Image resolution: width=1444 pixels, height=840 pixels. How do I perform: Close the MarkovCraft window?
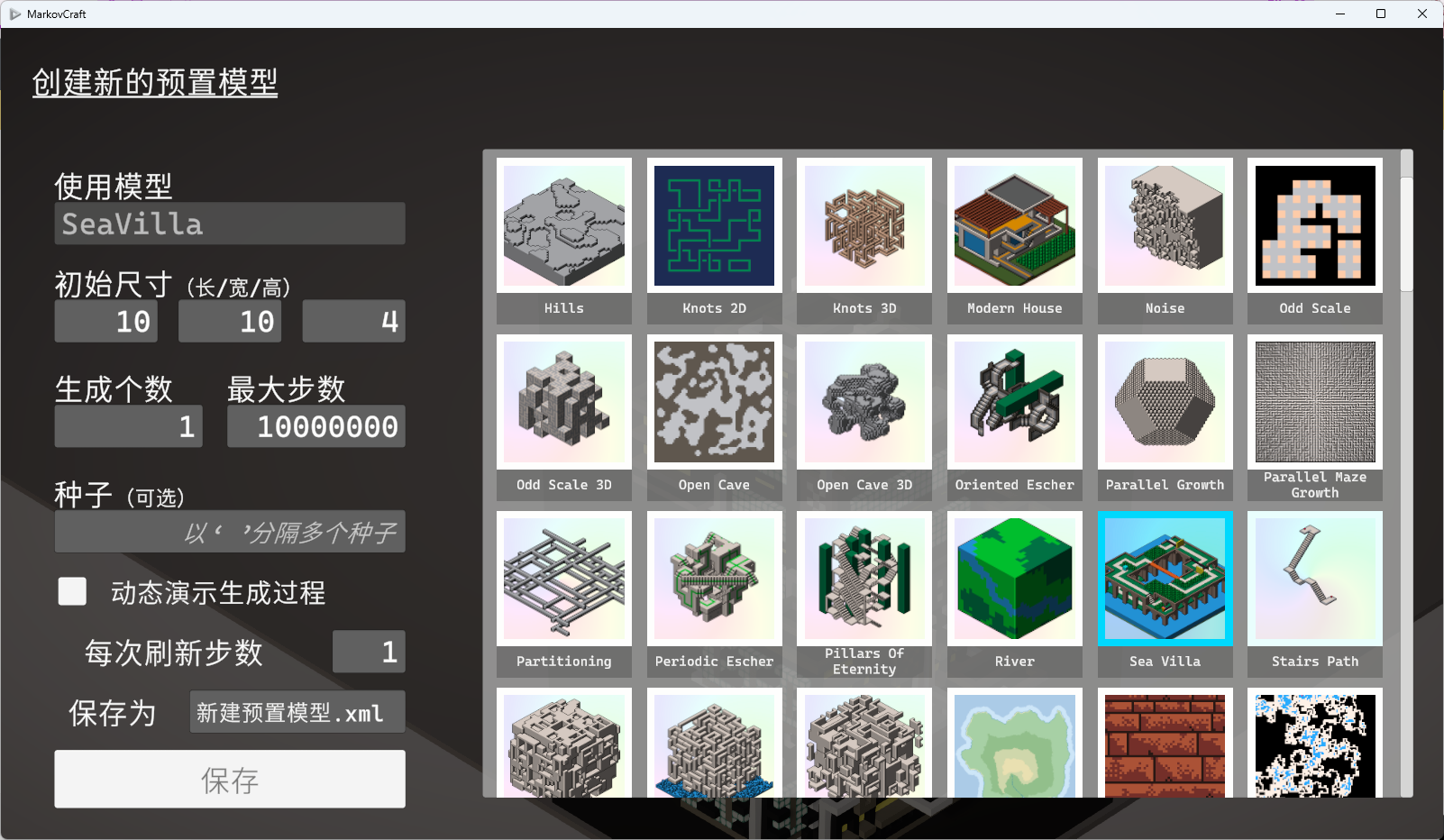click(1422, 14)
